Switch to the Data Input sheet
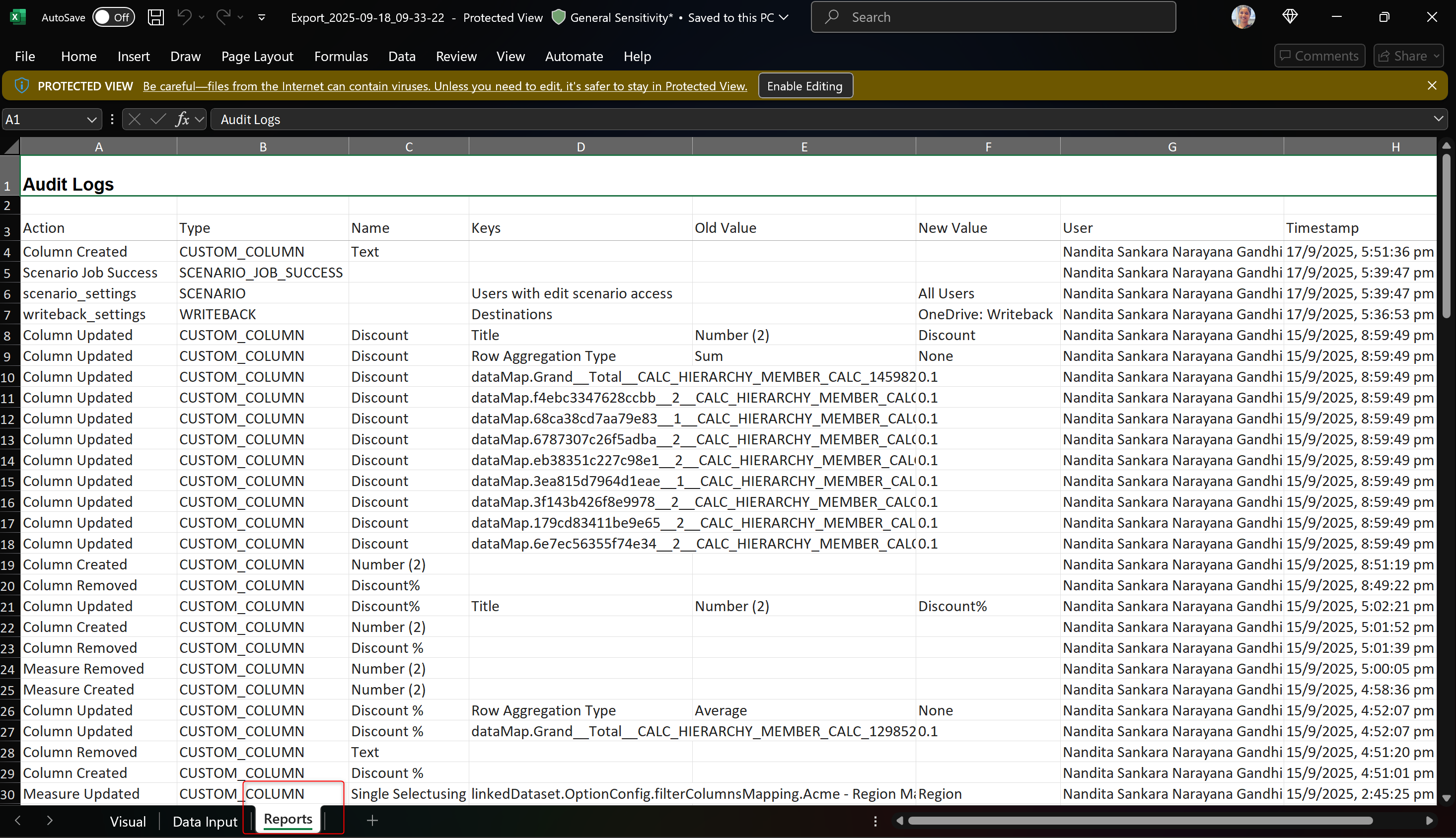Viewport: 1456px width, 838px height. (x=205, y=821)
